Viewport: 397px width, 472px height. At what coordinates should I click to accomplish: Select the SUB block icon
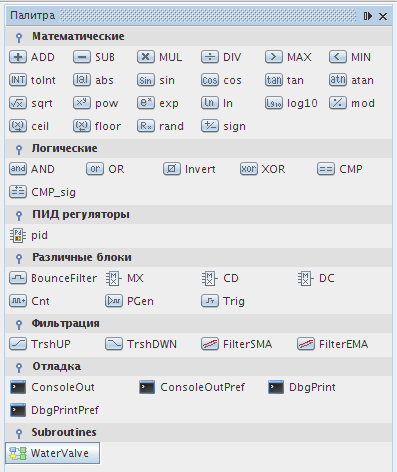82,57
